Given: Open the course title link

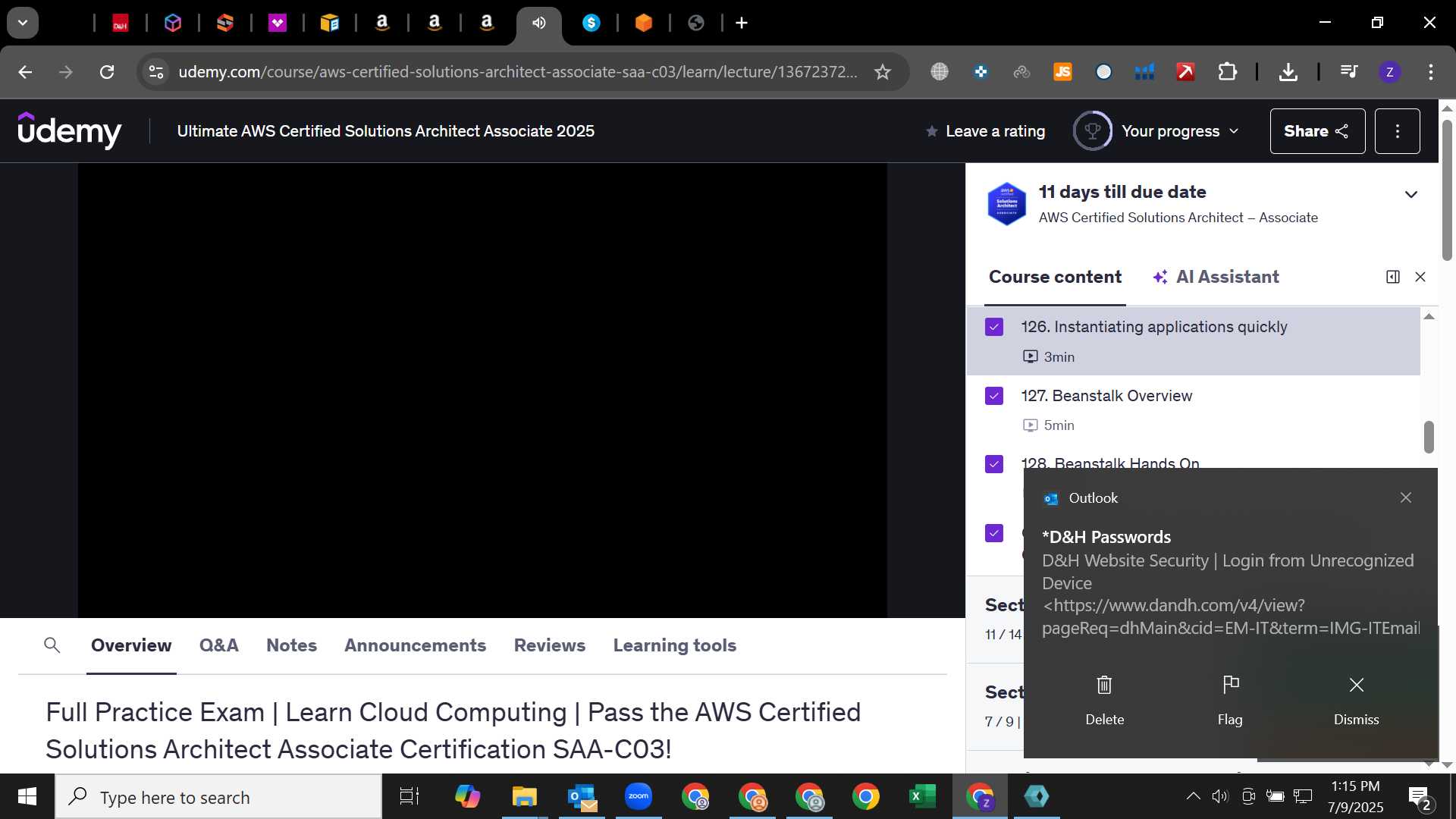Looking at the screenshot, I should (x=385, y=131).
